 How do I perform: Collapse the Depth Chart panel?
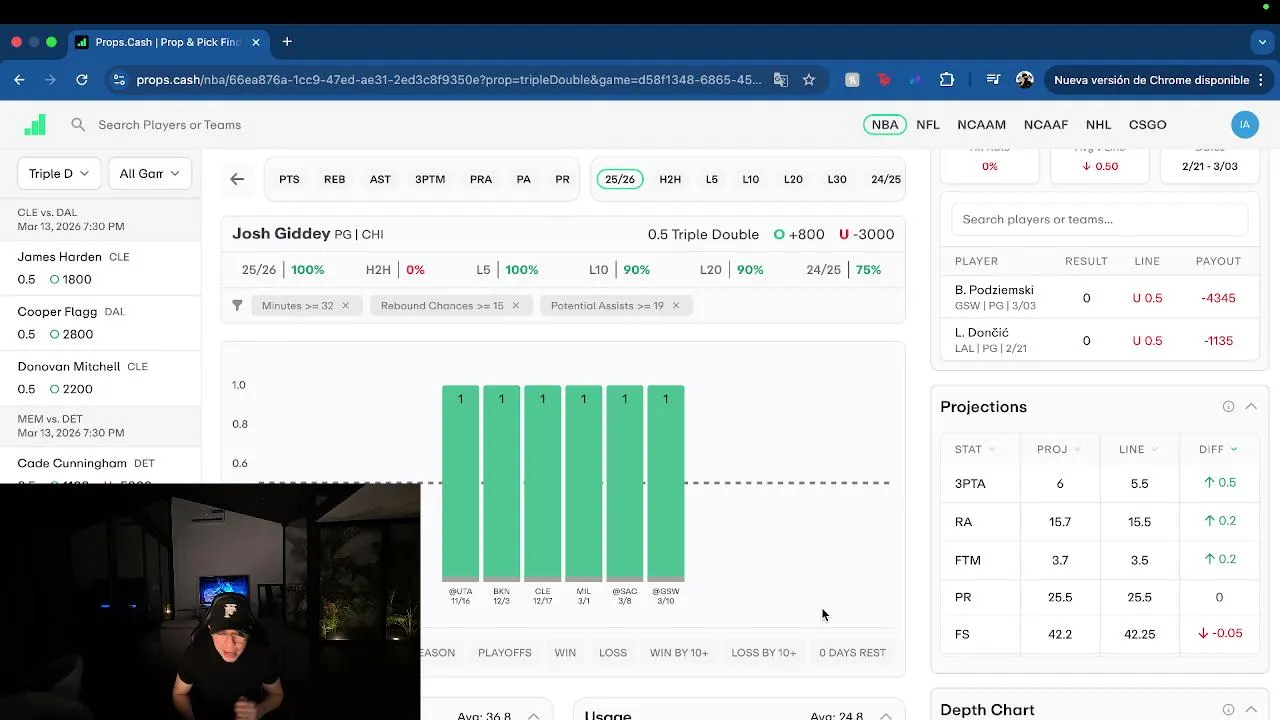[x=1251, y=710]
